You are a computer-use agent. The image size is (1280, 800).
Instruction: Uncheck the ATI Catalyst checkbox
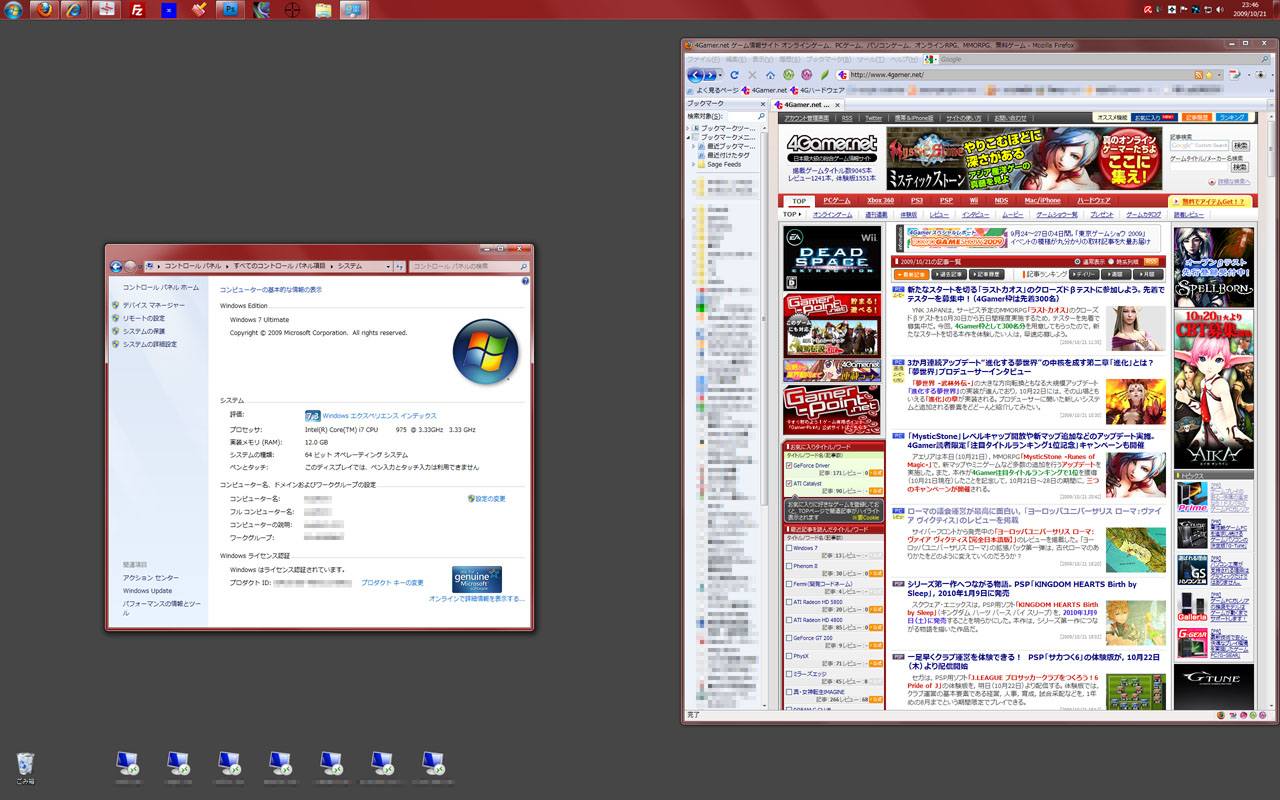click(x=790, y=483)
